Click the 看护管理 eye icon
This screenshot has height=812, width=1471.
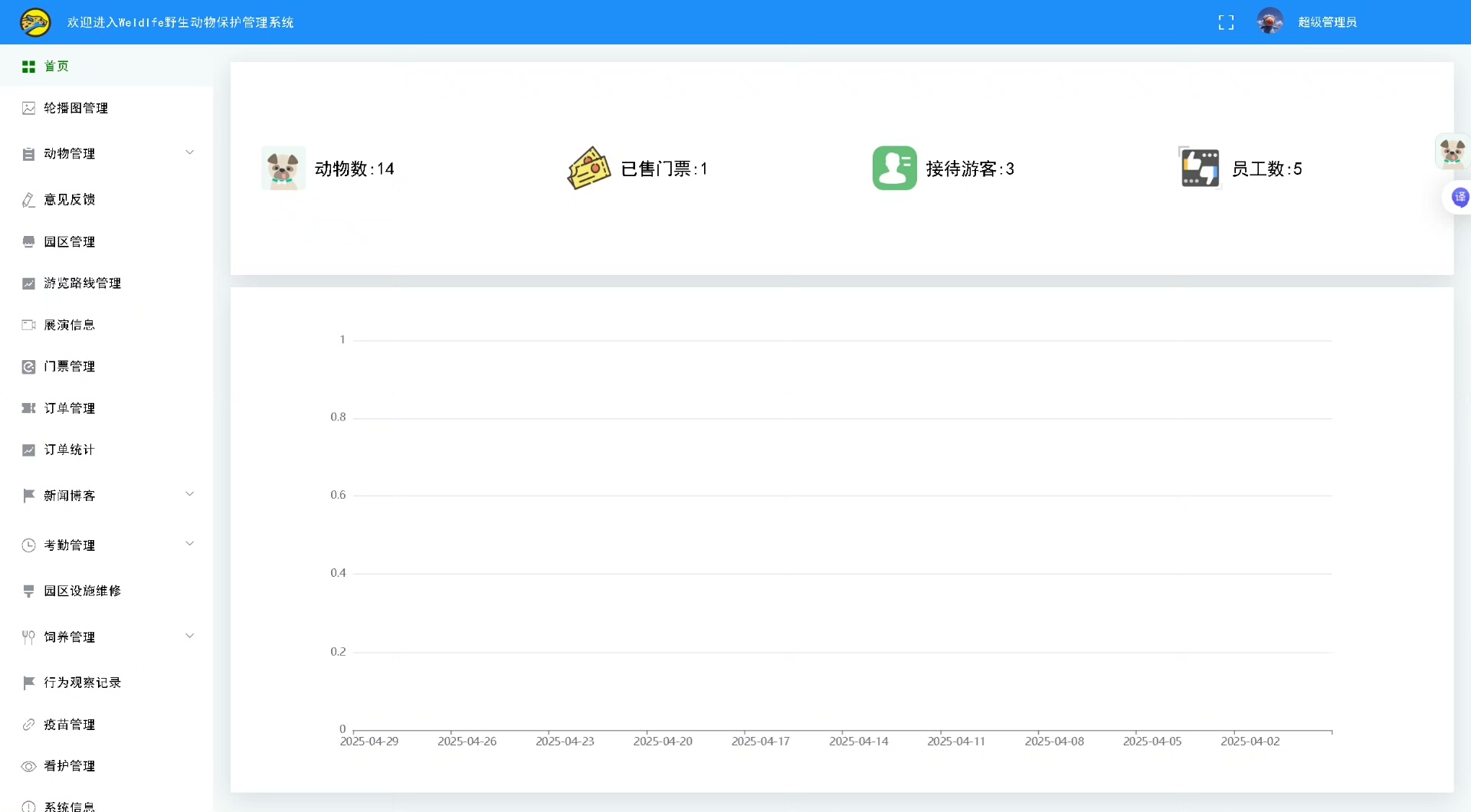click(28, 766)
